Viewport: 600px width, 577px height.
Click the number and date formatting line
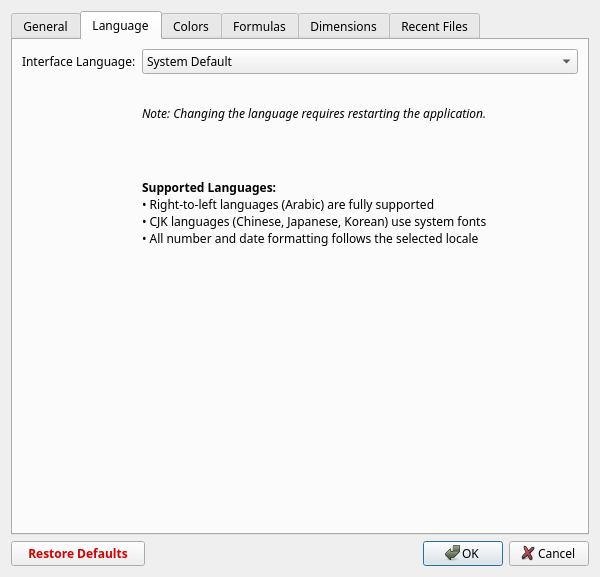click(x=309, y=239)
